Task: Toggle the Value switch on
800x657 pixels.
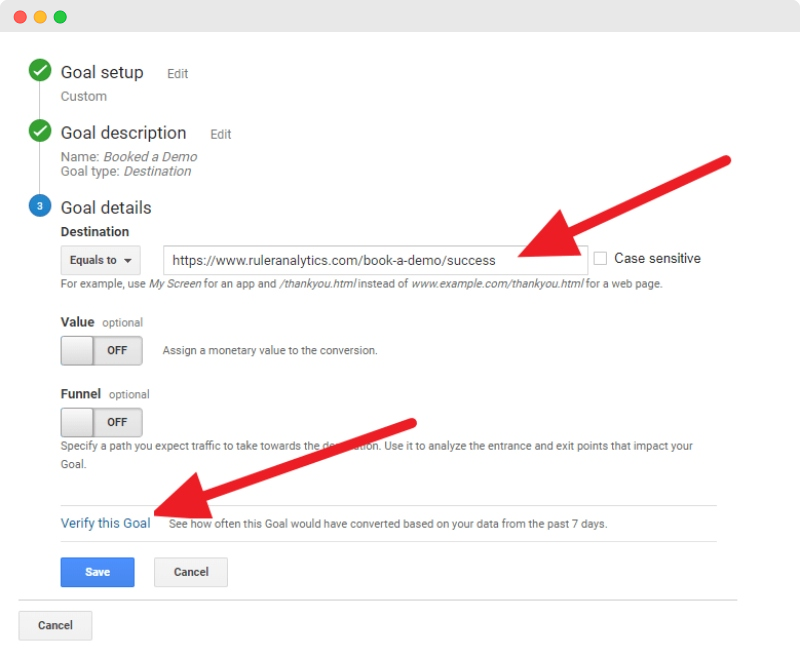Action: click(102, 350)
